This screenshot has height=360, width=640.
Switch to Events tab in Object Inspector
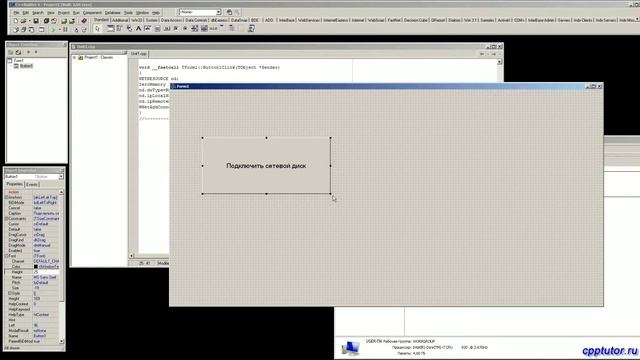(32, 184)
